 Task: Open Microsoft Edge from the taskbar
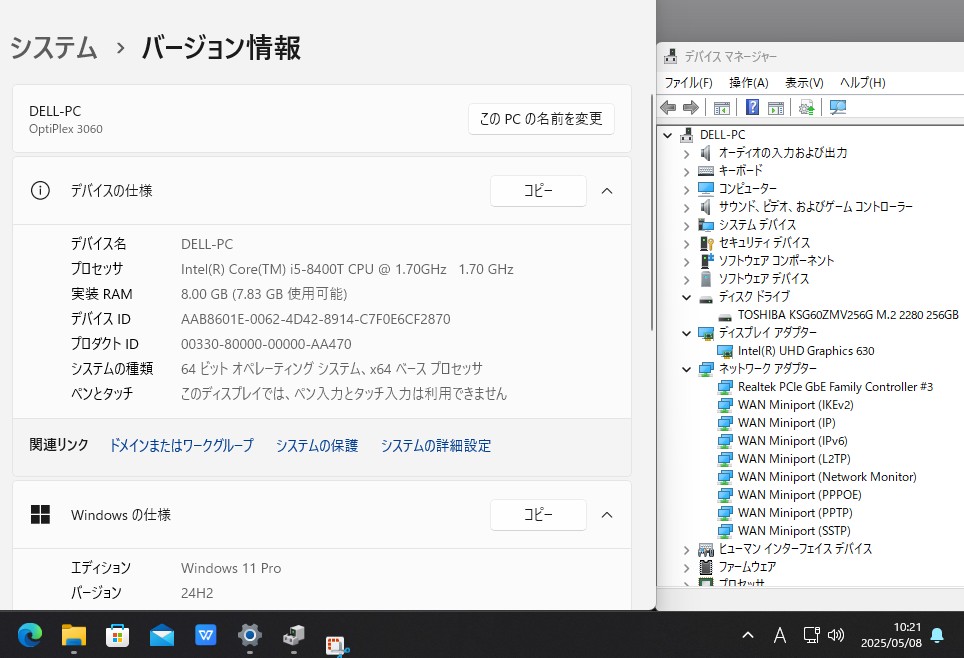click(x=30, y=635)
